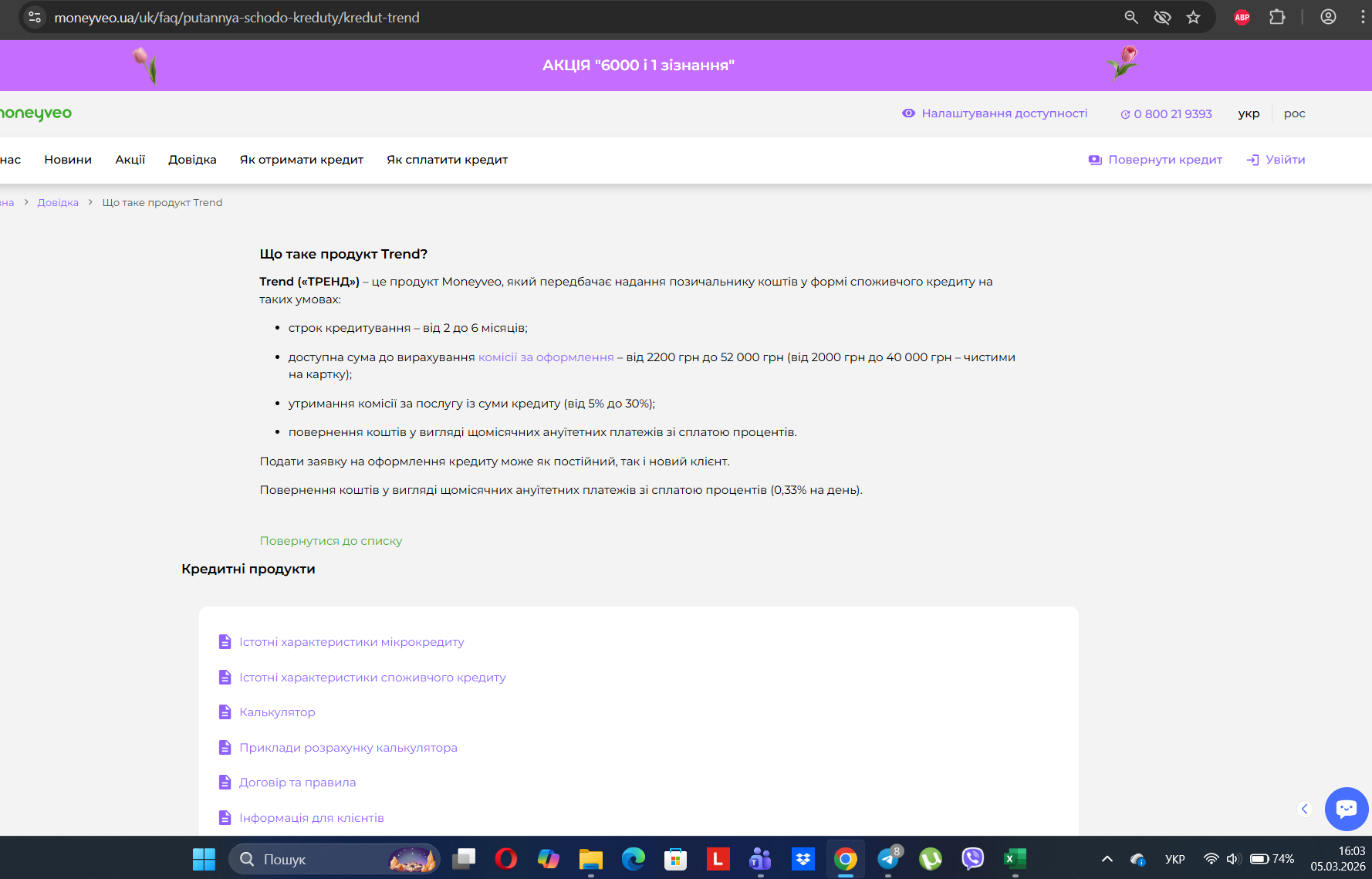The image size is (1372, 879).
Task: Open OneDrive cloud tray icon
Action: [1137, 859]
